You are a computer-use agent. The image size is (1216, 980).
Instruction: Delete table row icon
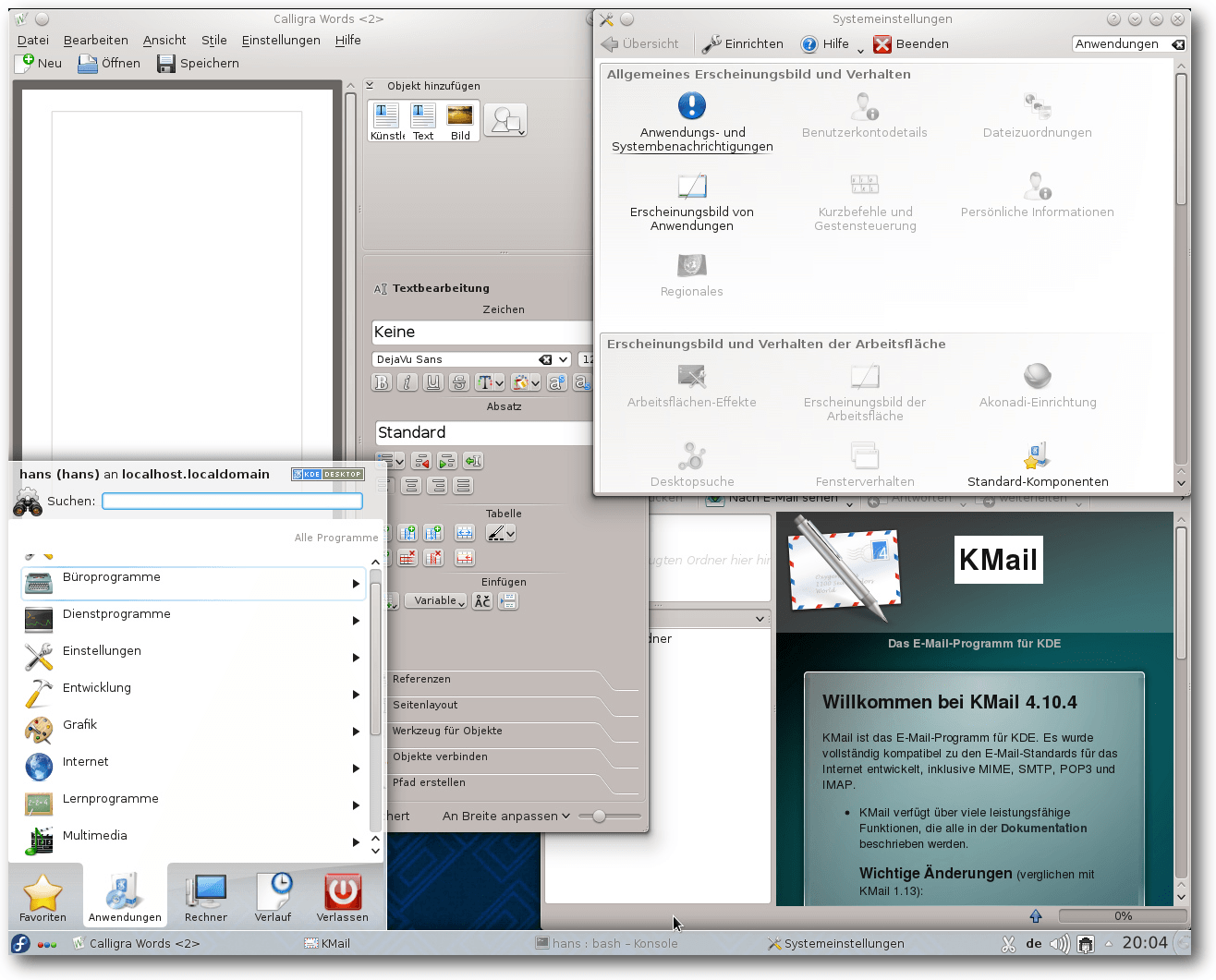tap(407, 558)
